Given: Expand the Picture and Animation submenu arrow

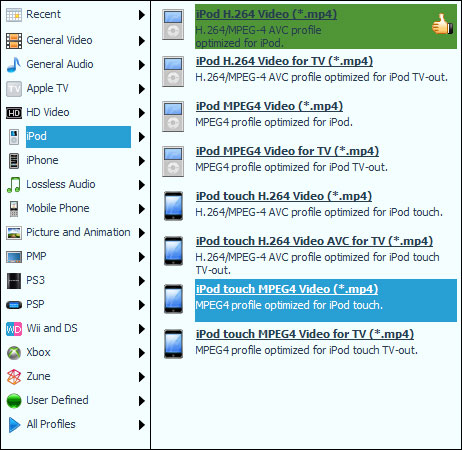Looking at the screenshot, I should (142, 233).
